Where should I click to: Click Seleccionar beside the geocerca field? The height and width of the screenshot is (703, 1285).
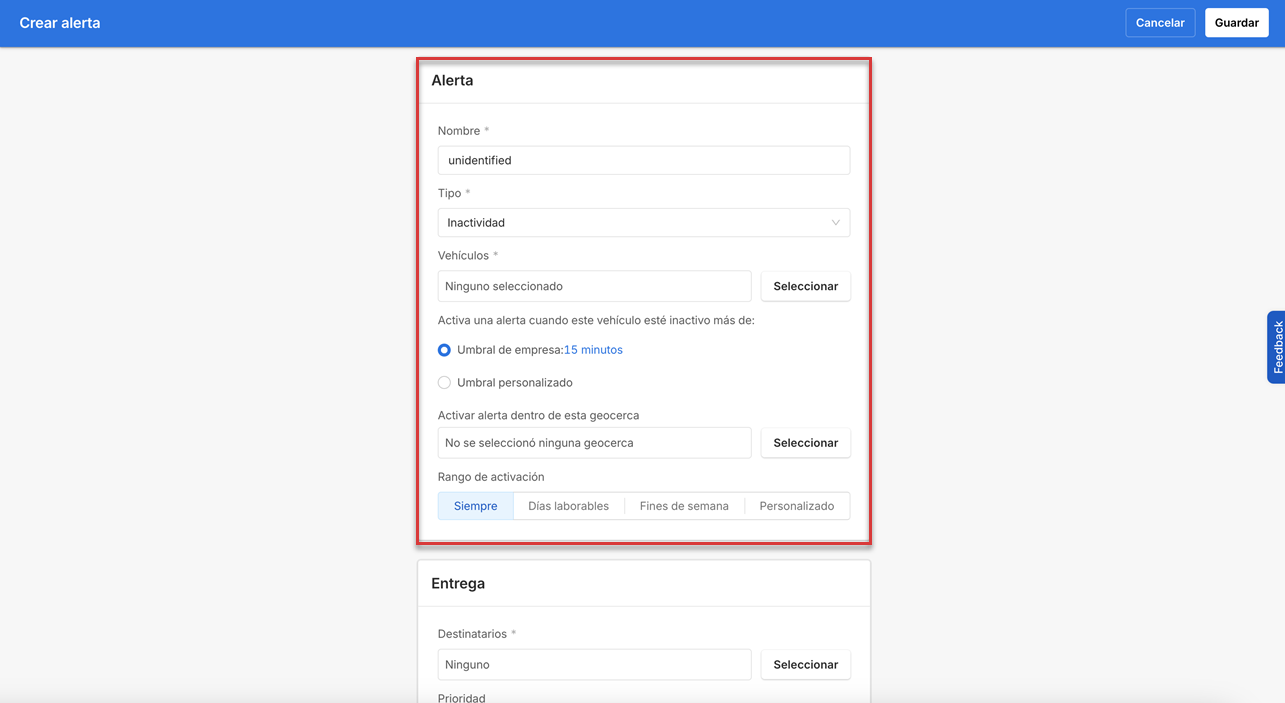(x=805, y=442)
